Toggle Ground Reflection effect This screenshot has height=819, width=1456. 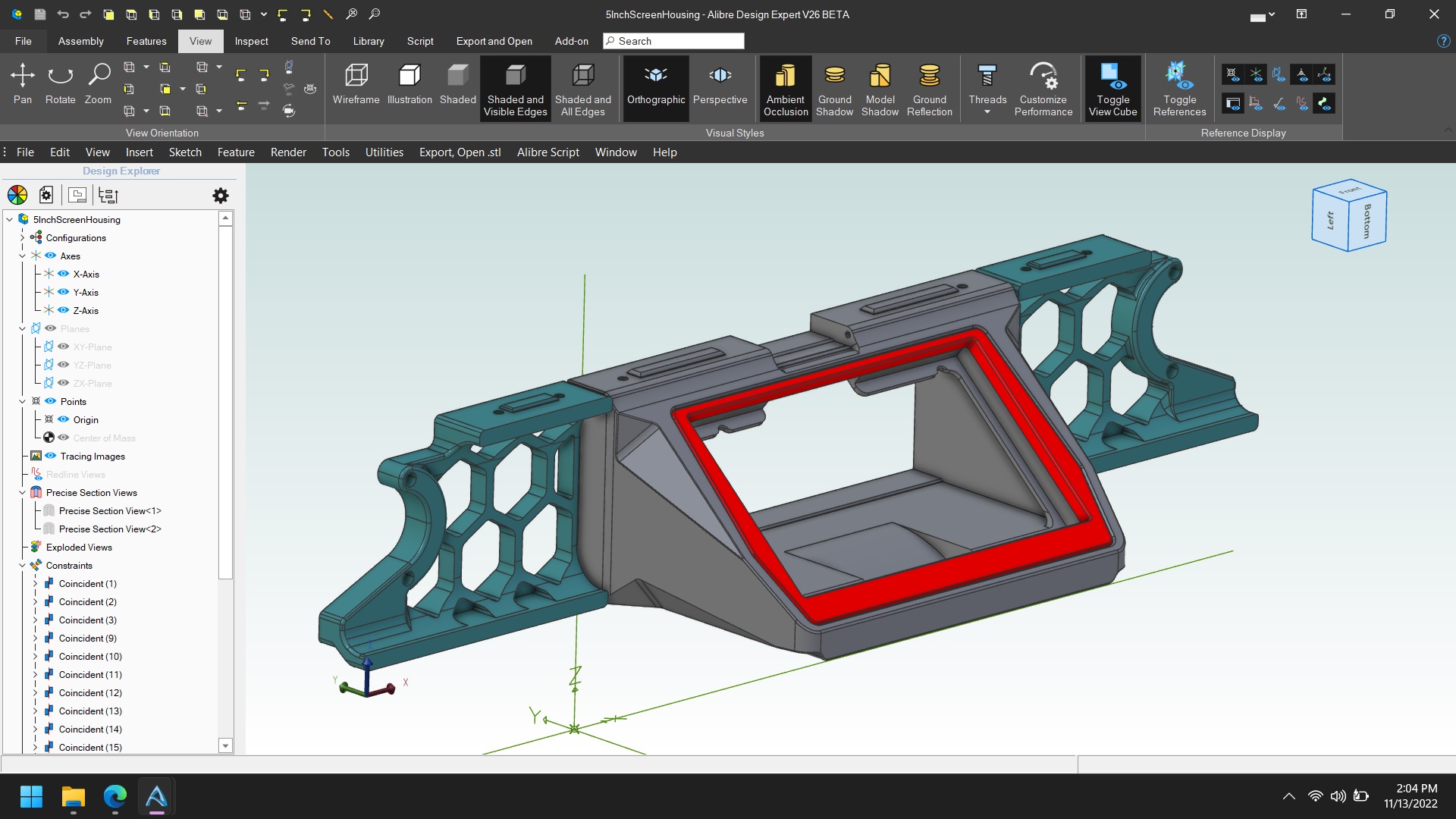[930, 89]
